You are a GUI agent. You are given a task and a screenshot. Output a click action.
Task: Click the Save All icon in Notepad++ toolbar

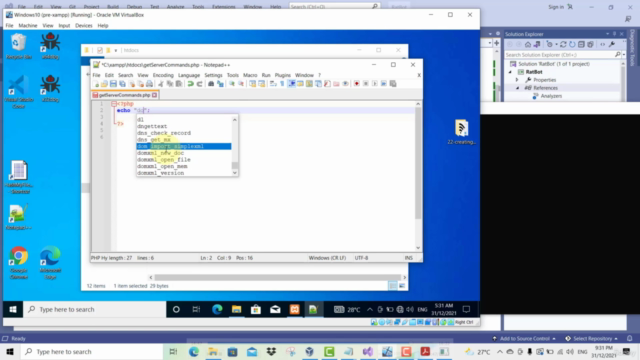point(122,84)
